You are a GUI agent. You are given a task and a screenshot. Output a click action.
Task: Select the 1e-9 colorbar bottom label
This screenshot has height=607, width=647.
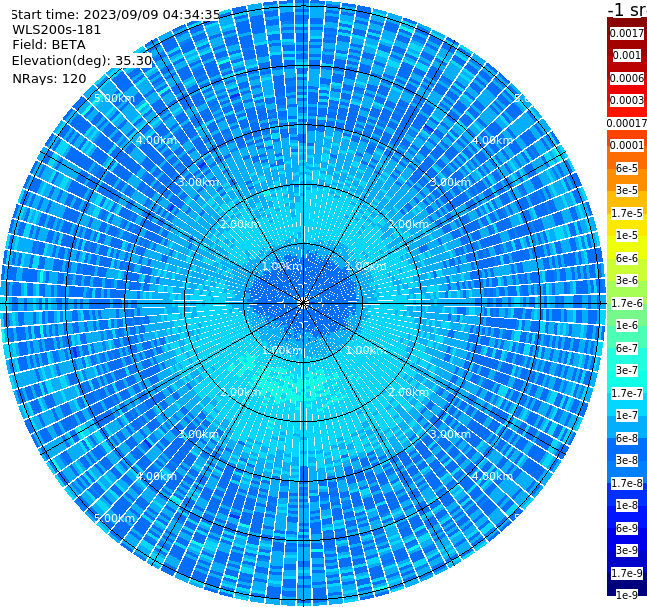627,595
